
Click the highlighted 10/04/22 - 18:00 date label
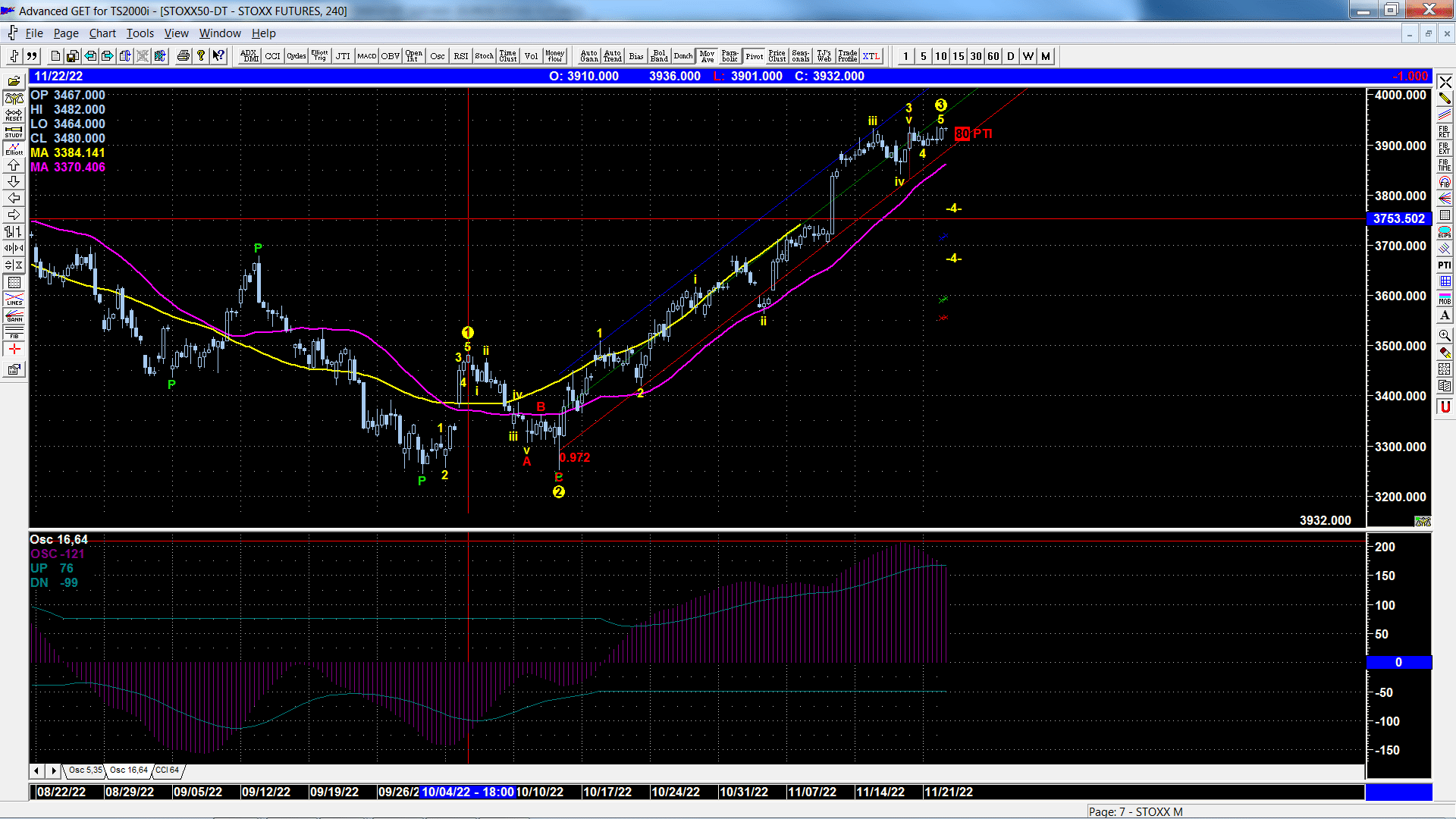[x=468, y=792]
